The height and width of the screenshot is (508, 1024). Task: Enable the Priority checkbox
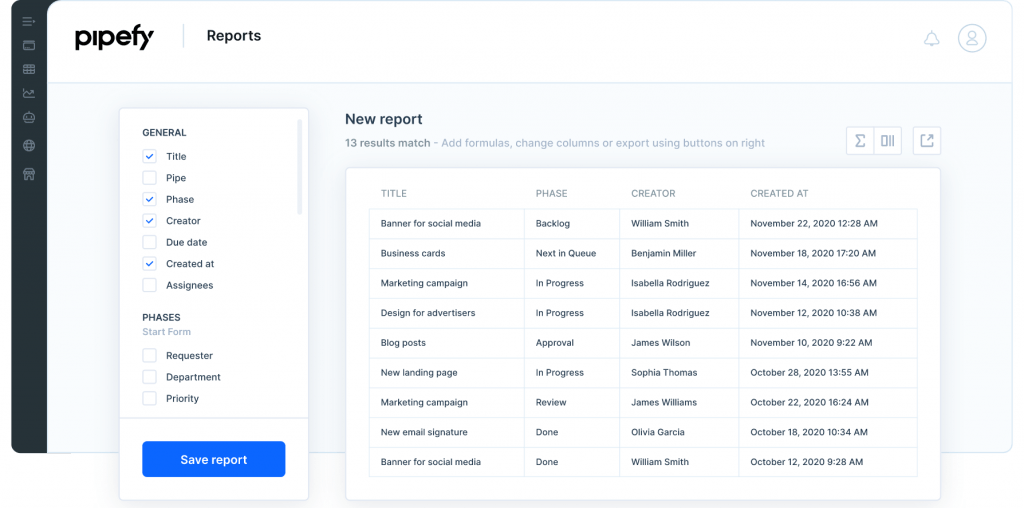click(x=150, y=398)
